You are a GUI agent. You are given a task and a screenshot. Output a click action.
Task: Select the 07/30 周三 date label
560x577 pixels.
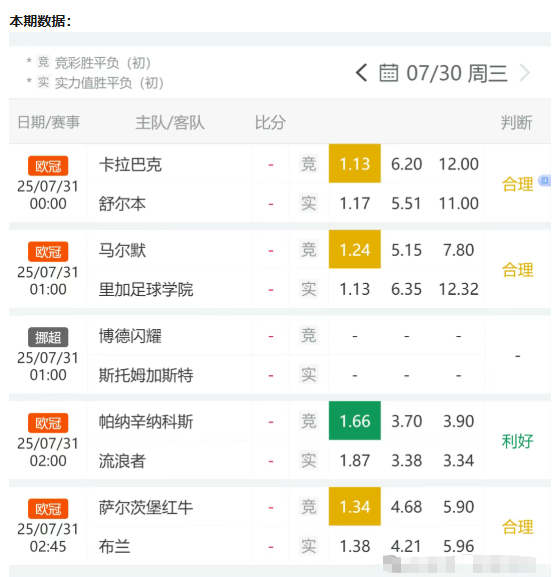click(x=457, y=73)
